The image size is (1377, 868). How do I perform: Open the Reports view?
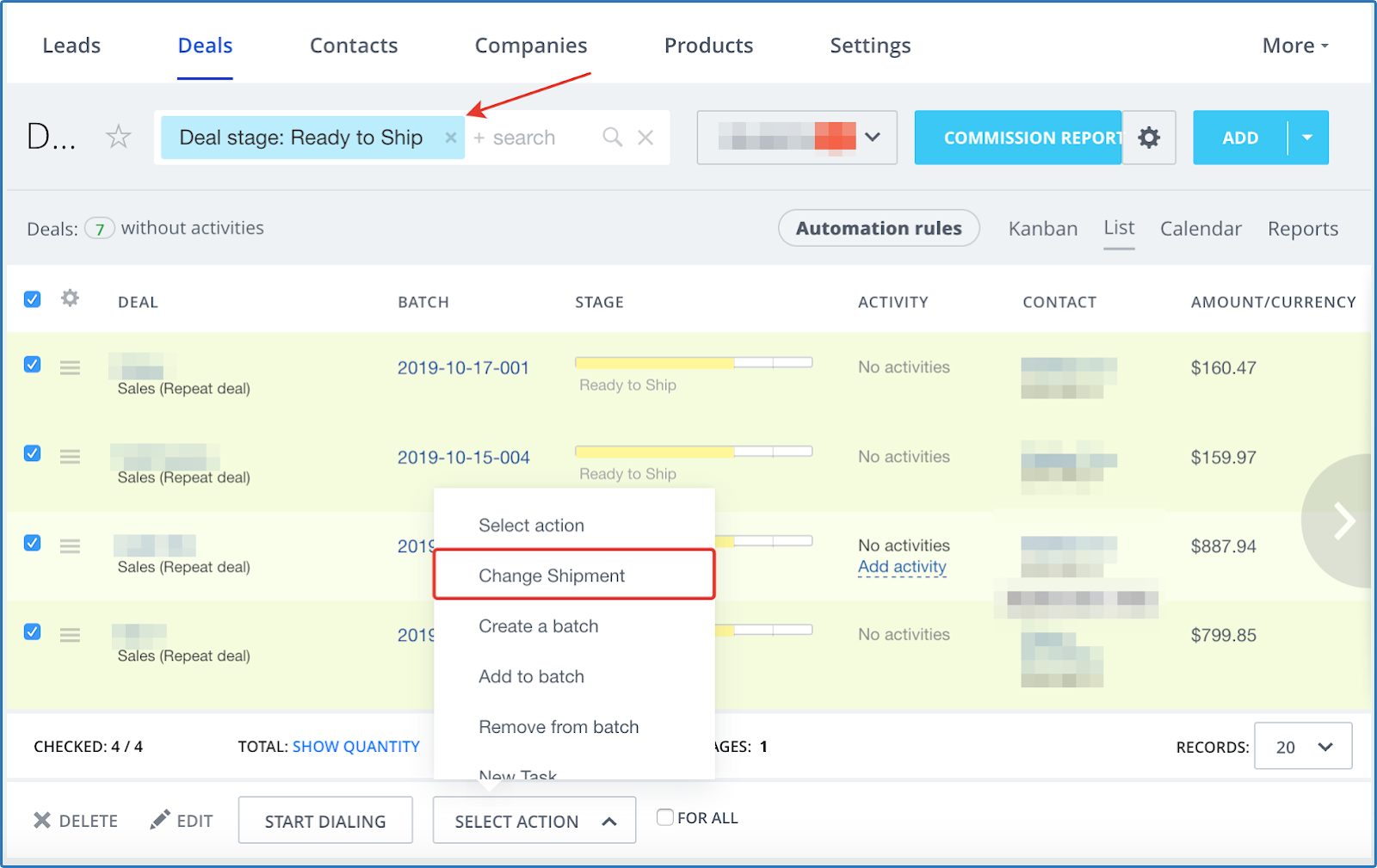coord(1303,229)
